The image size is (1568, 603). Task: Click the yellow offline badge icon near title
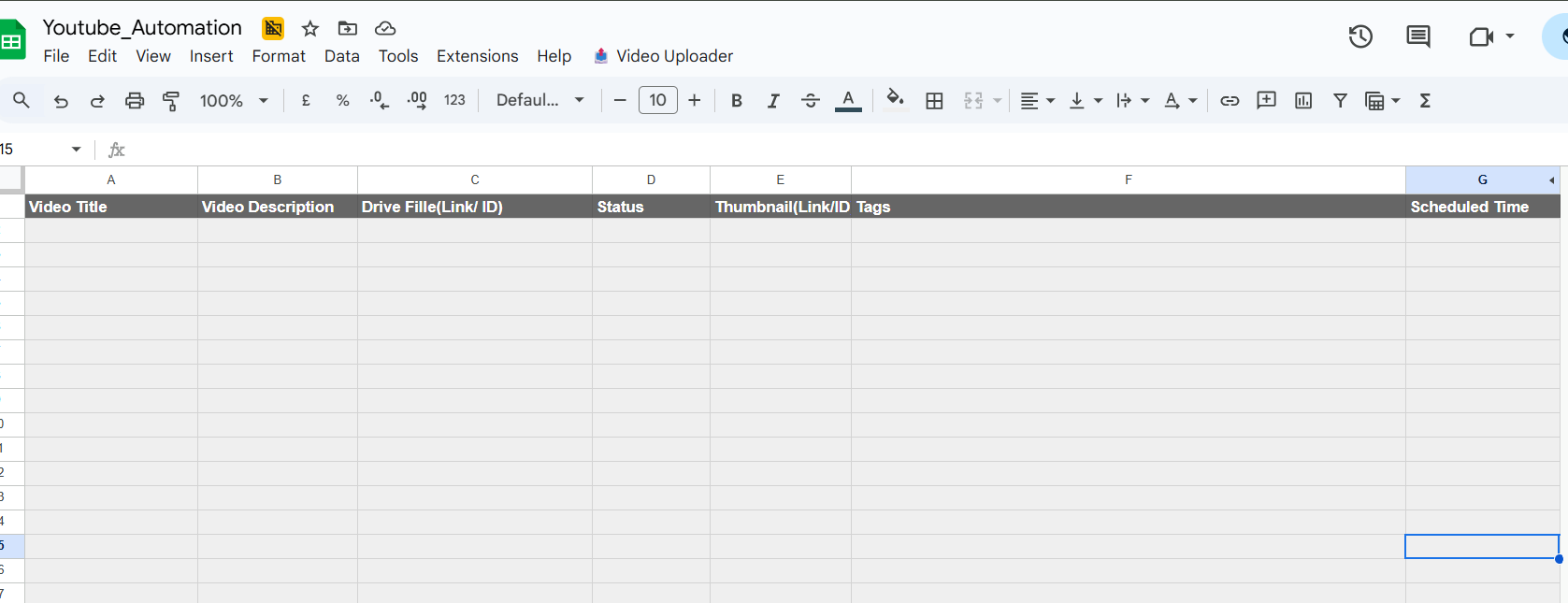click(x=273, y=28)
